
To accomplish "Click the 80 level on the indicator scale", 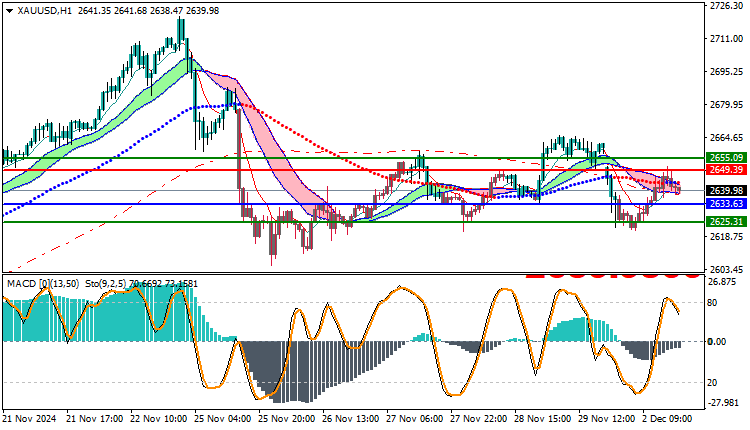I will pos(712,303).
